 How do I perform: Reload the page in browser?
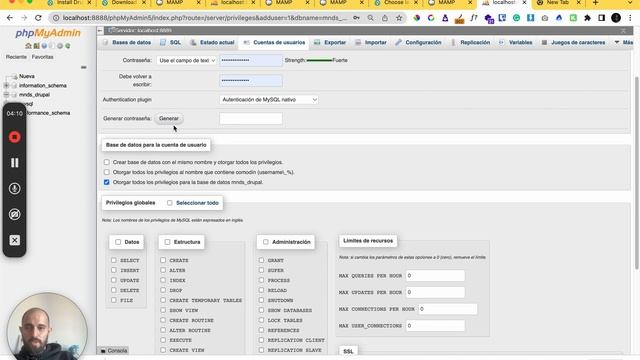(x=38, y=18)
